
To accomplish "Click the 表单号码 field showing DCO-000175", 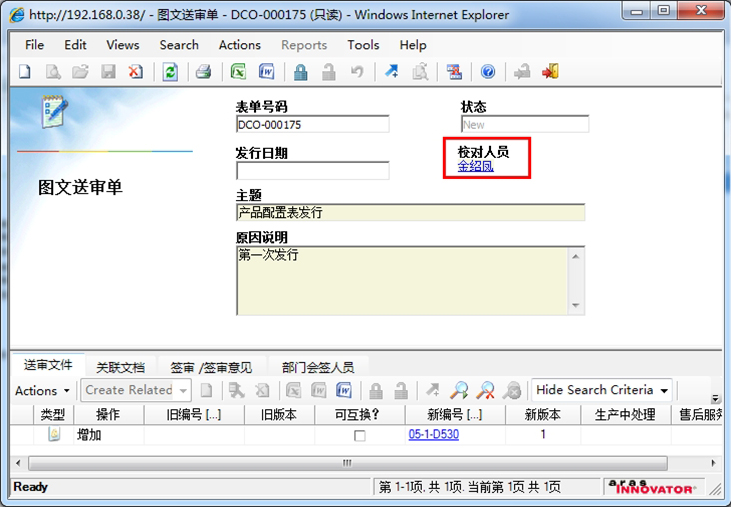I will click(x=312, y=124).
